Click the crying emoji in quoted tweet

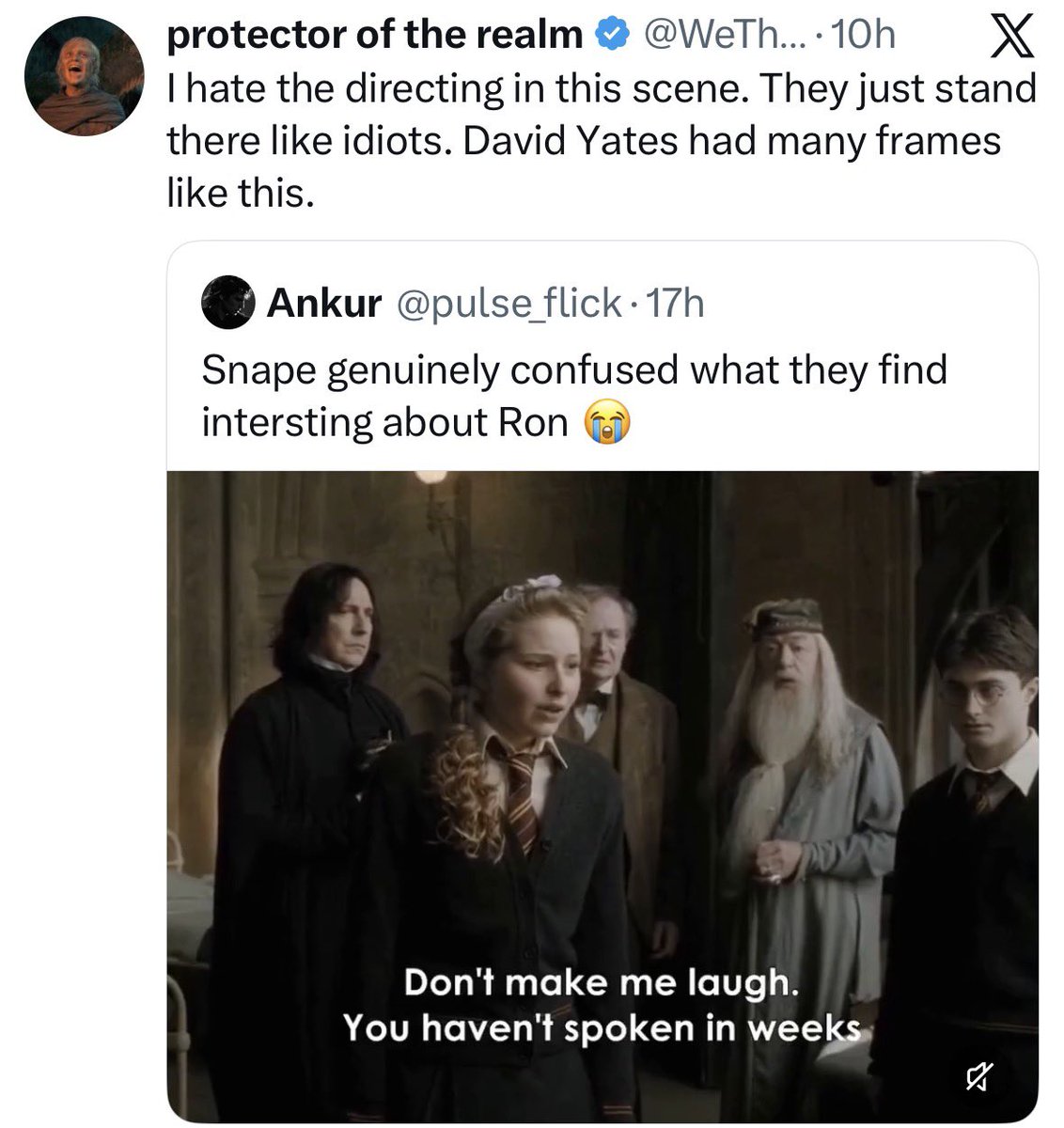point(606,423)
